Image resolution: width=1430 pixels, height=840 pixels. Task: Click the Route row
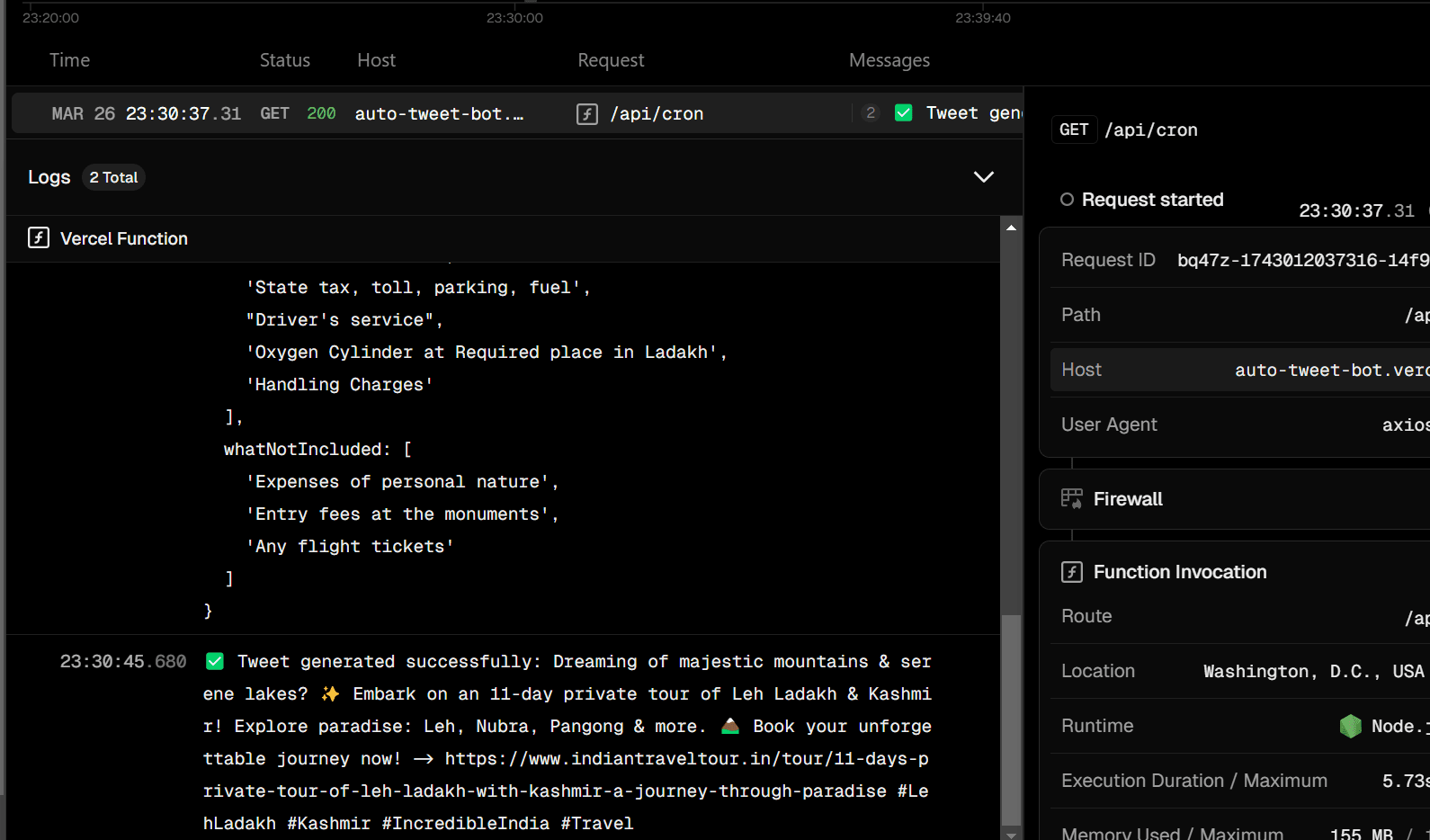[1240, 616]
